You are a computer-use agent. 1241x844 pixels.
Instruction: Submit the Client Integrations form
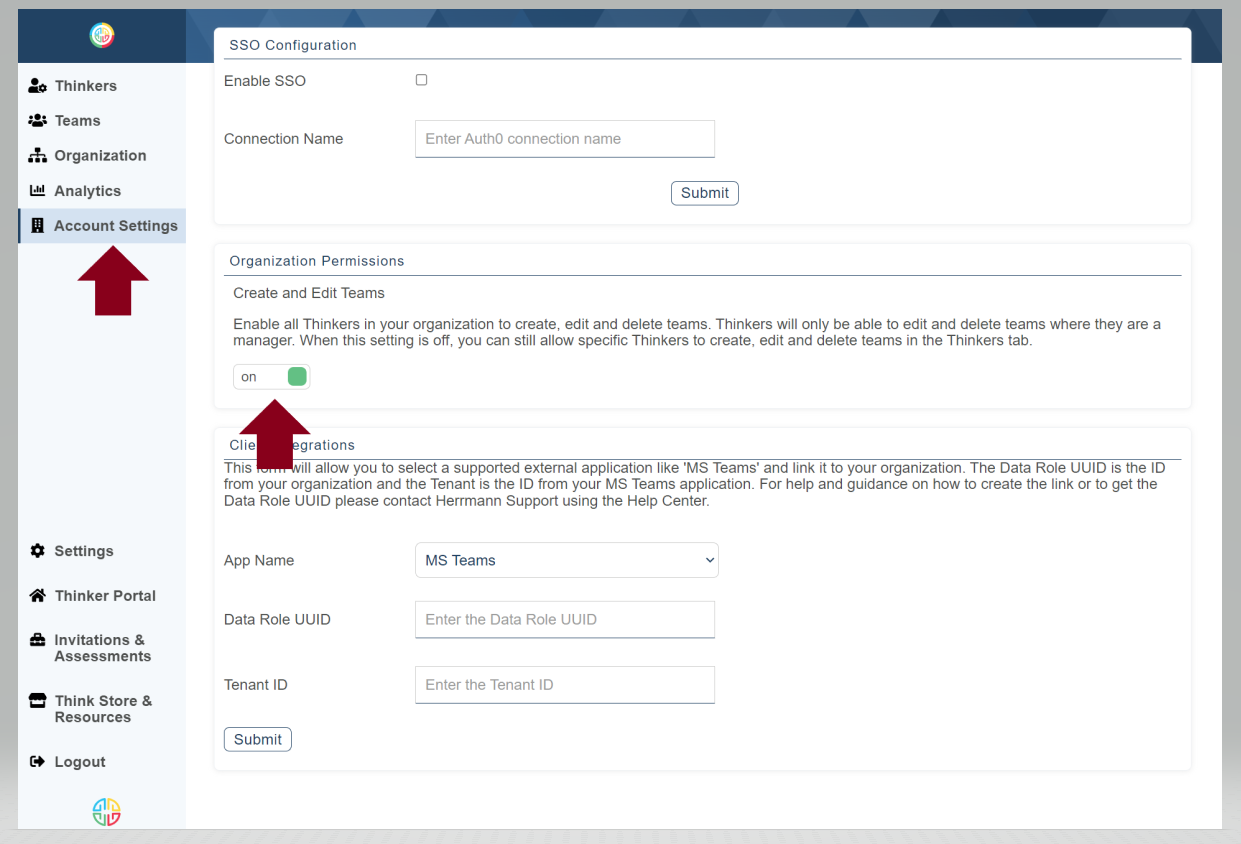[257, 739]
